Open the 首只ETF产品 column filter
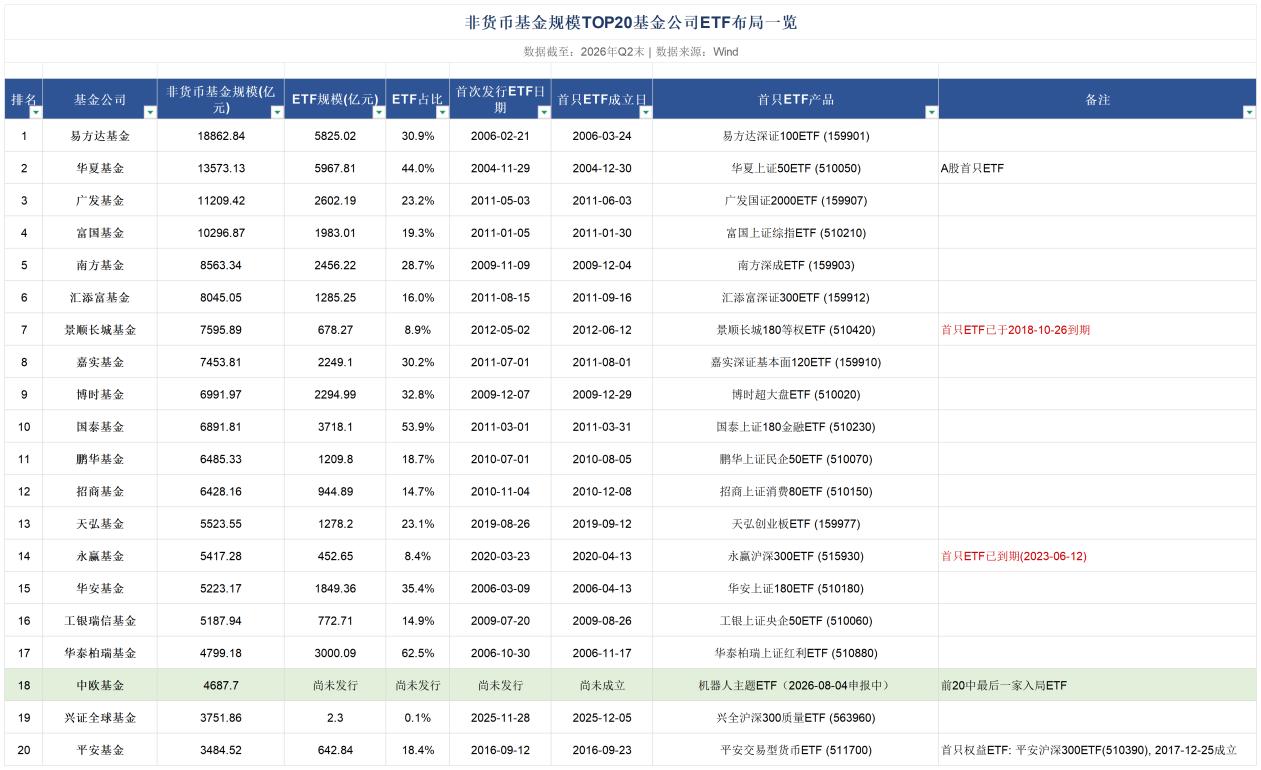1261x770 pixels. [x=932, y=113]
